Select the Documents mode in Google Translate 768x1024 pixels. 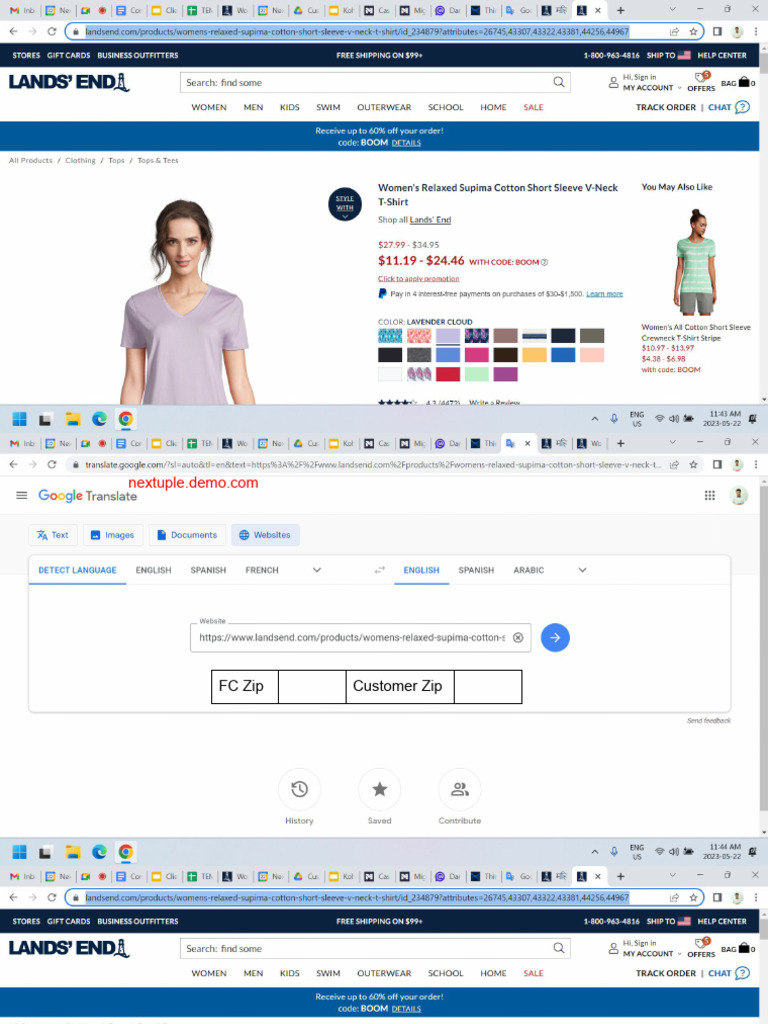187,535
